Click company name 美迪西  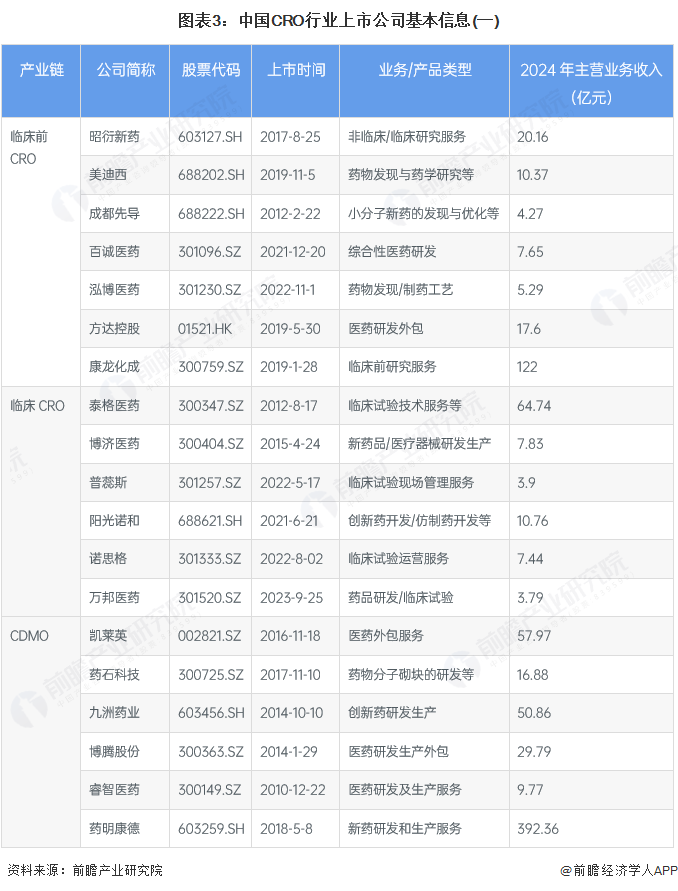pos(108,175)
